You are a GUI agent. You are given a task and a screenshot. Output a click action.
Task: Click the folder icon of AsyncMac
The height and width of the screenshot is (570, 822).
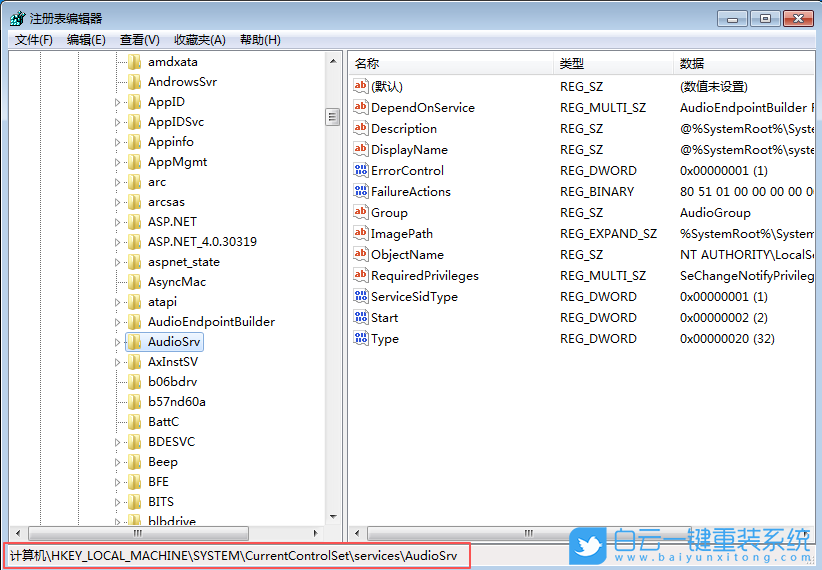[x=135, y=282]
